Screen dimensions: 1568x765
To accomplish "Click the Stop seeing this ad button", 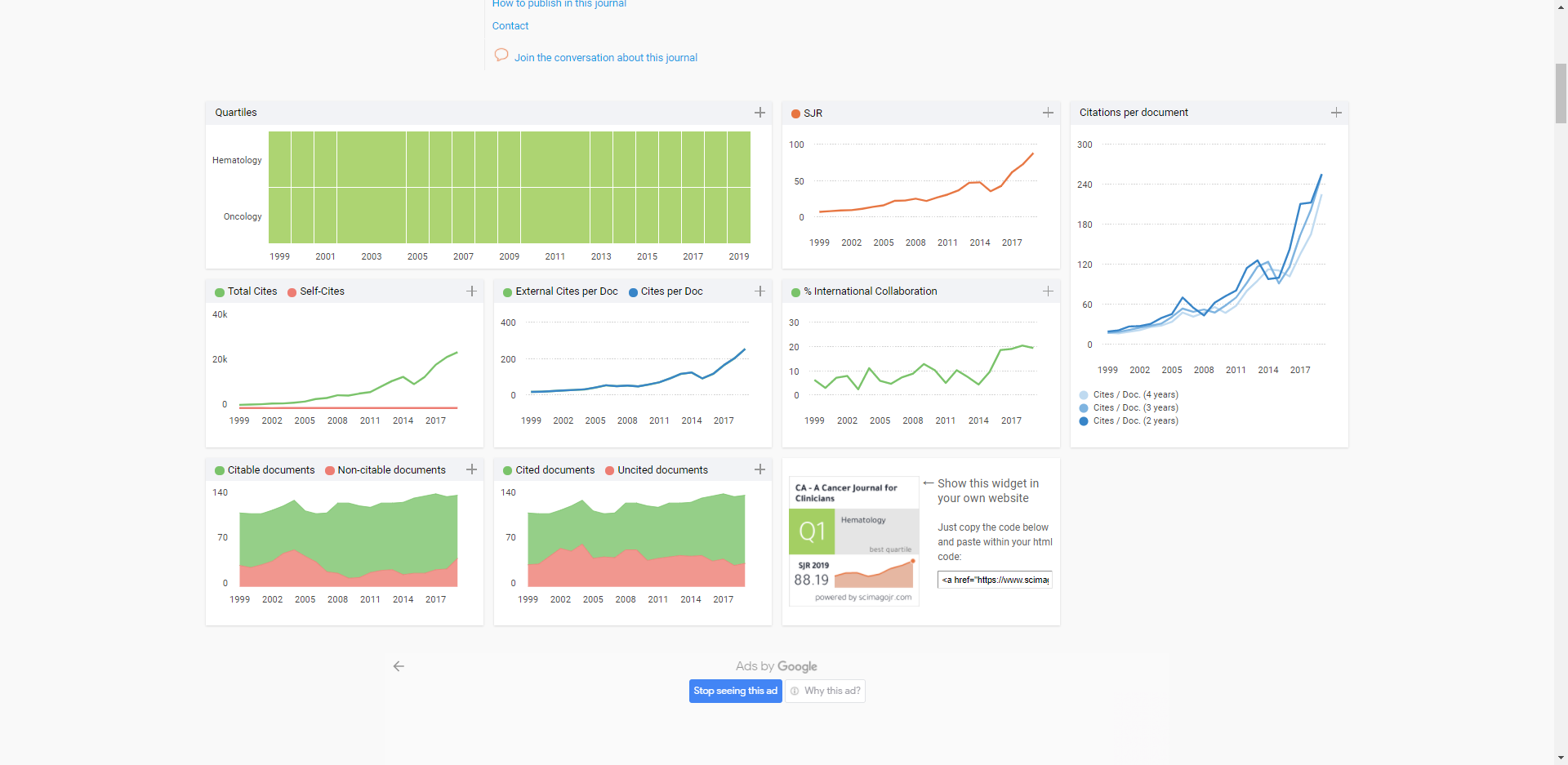I will [735, 692].
